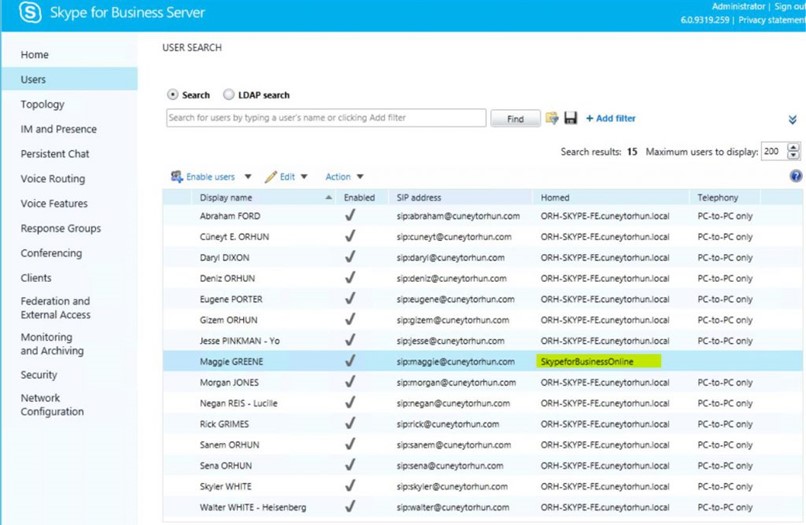The width and height of the screenshot is (806, 525).
Task: Open Voice Features section
Action: point(54,203)
